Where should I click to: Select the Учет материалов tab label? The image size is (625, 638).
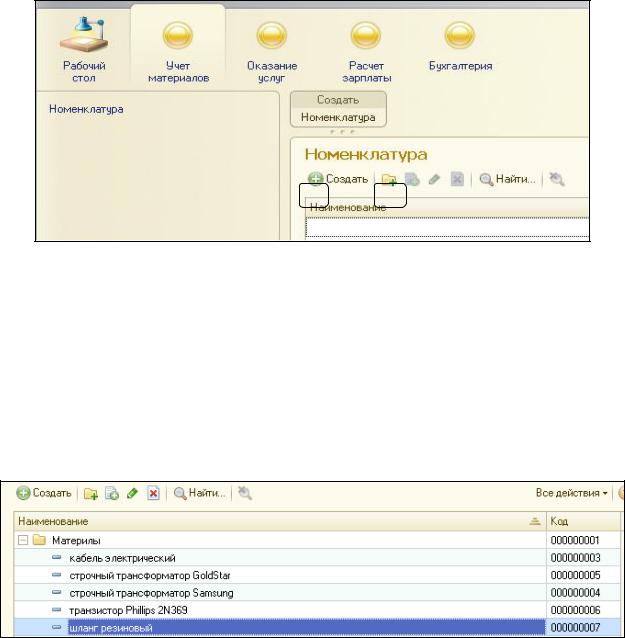[178, 72]
